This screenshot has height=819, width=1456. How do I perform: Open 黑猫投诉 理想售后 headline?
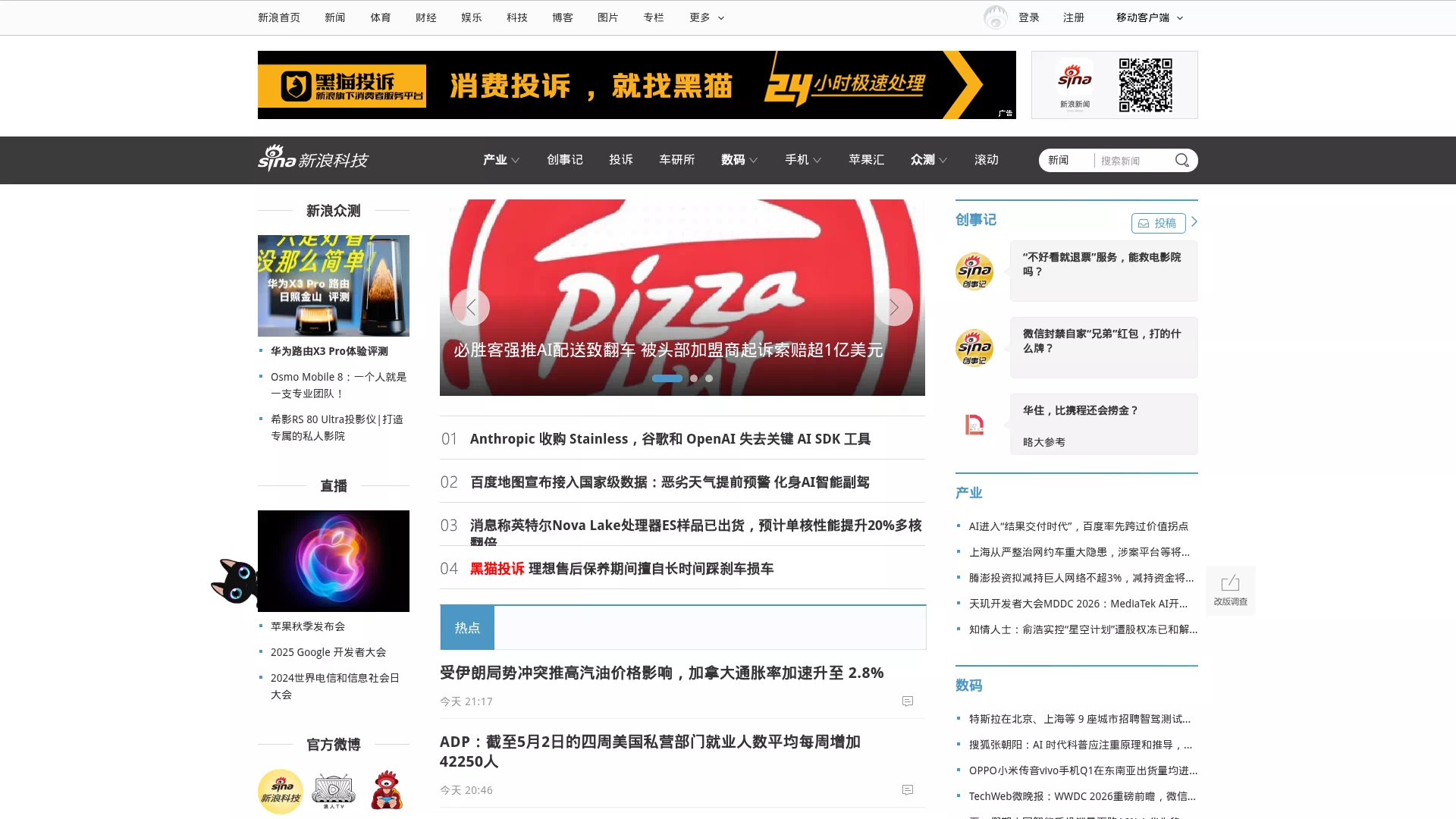tap(622, 569)
